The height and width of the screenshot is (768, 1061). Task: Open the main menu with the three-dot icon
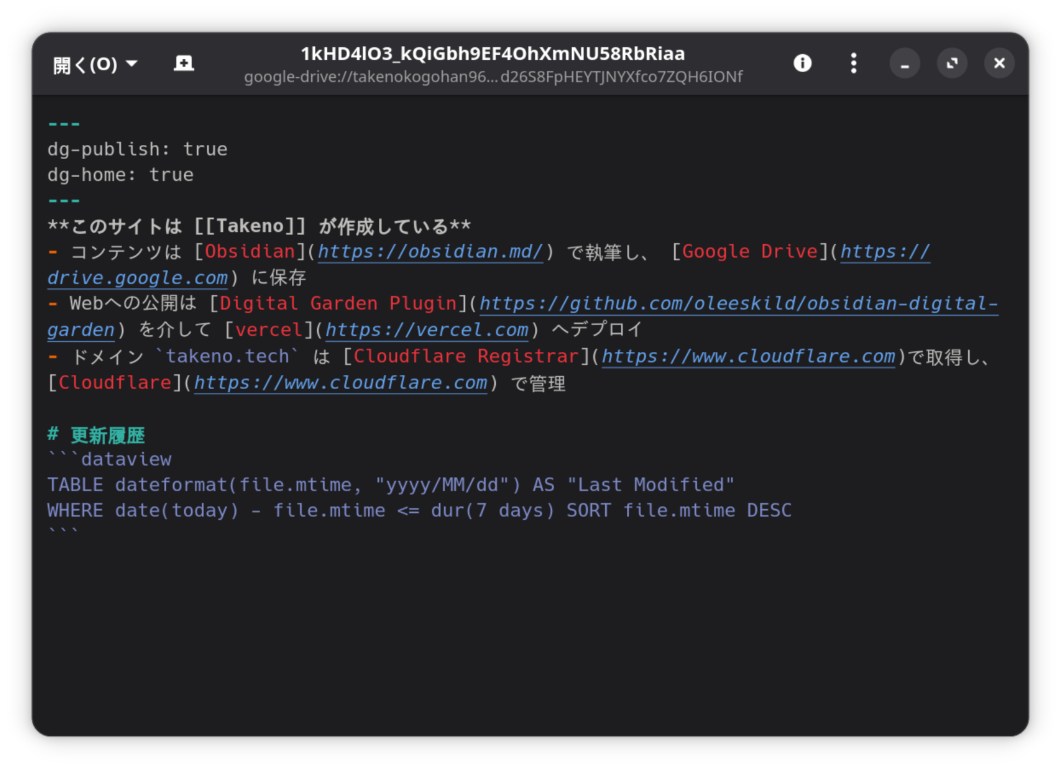853,63
